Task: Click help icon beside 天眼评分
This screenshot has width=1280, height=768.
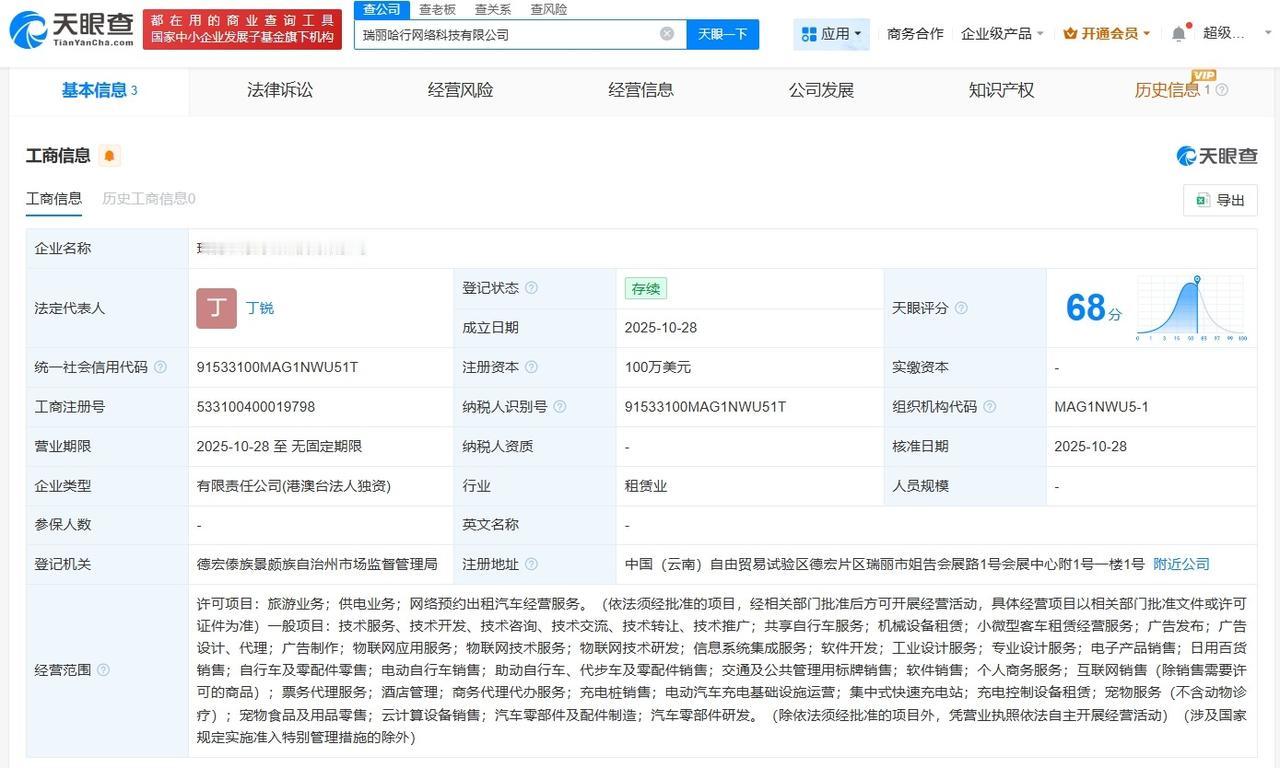Action: click(961, 308)
